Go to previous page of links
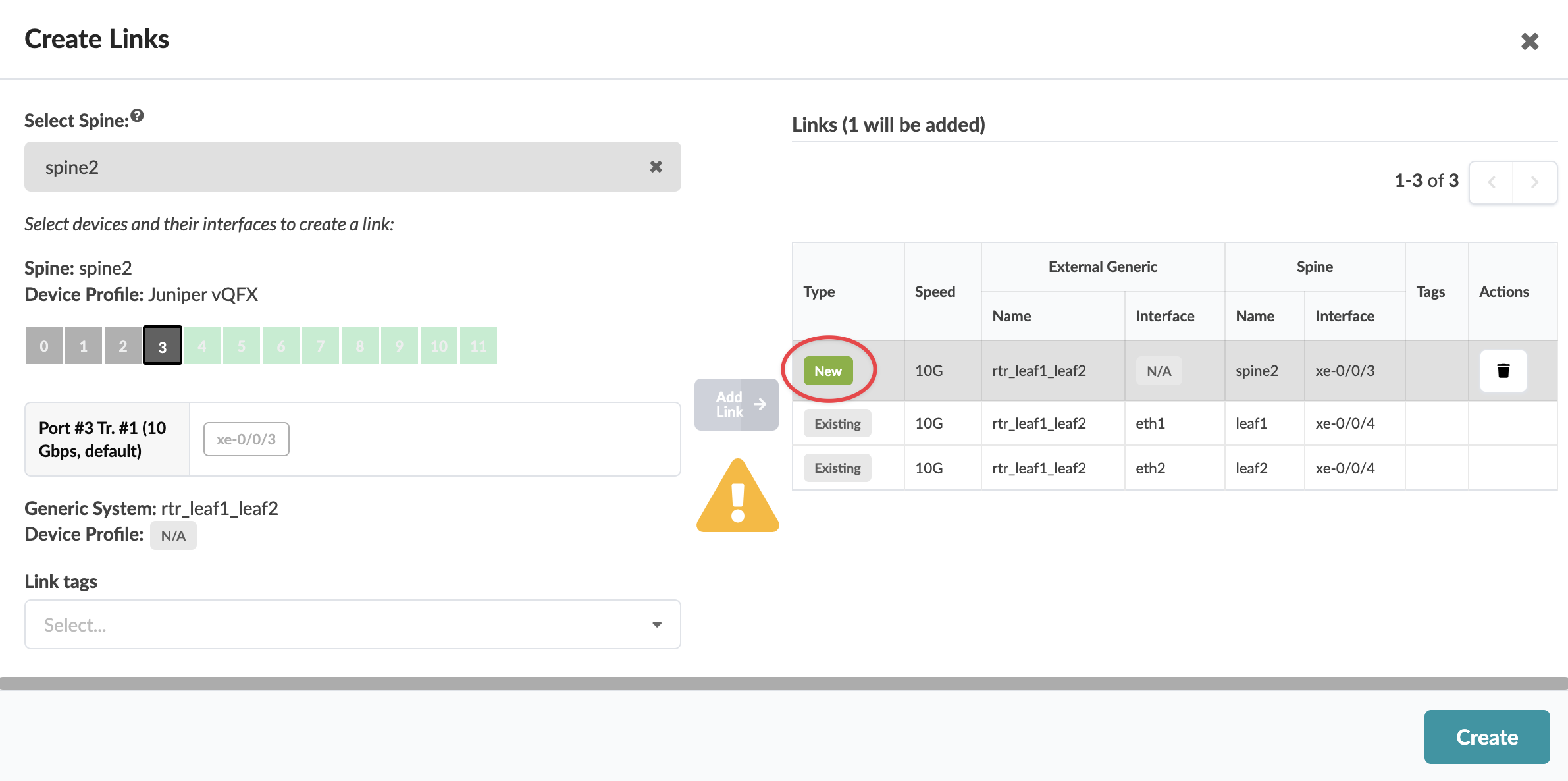The image size is (1568, 781). (1492, 182)
